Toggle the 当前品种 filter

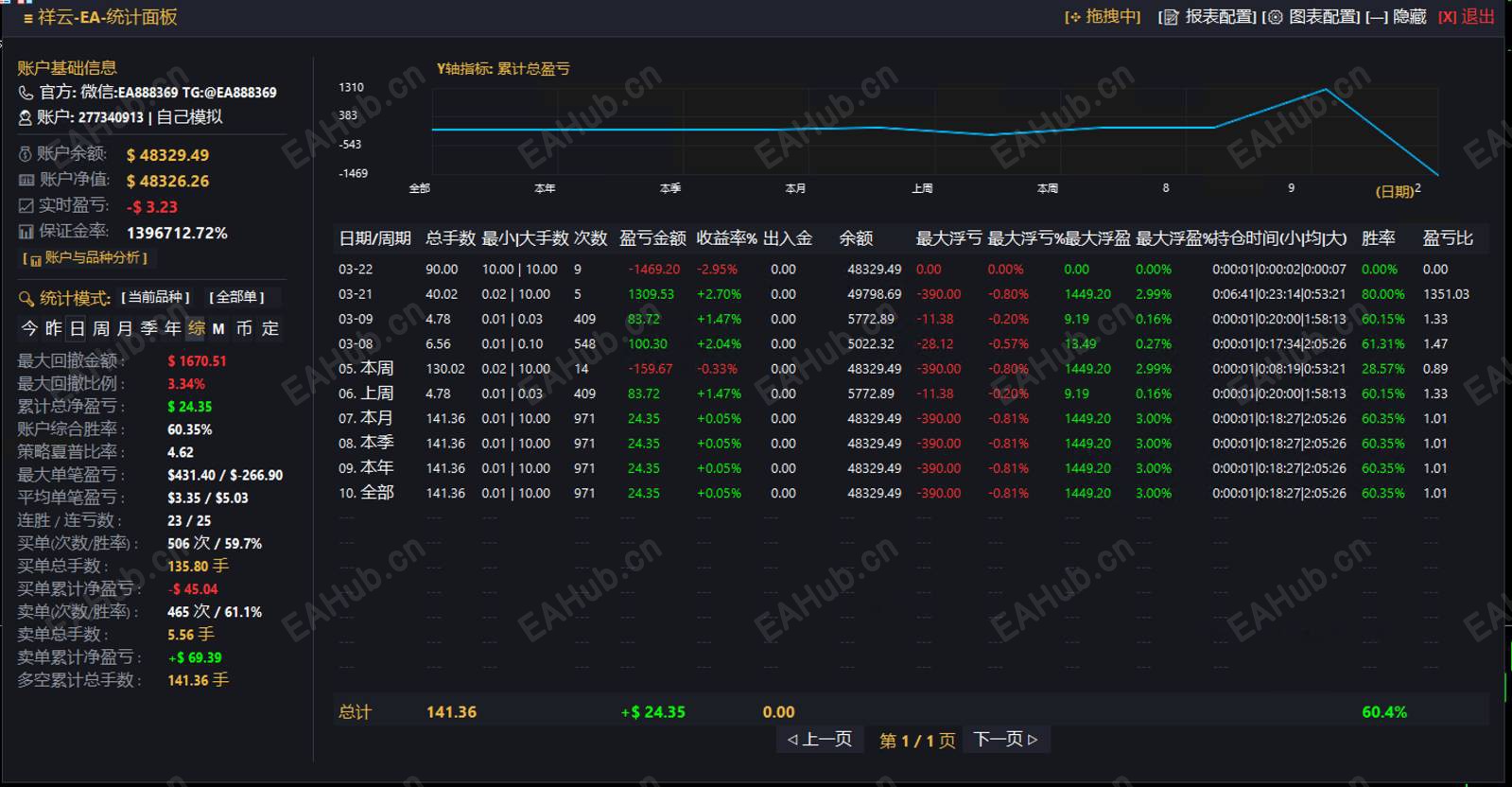155,297
